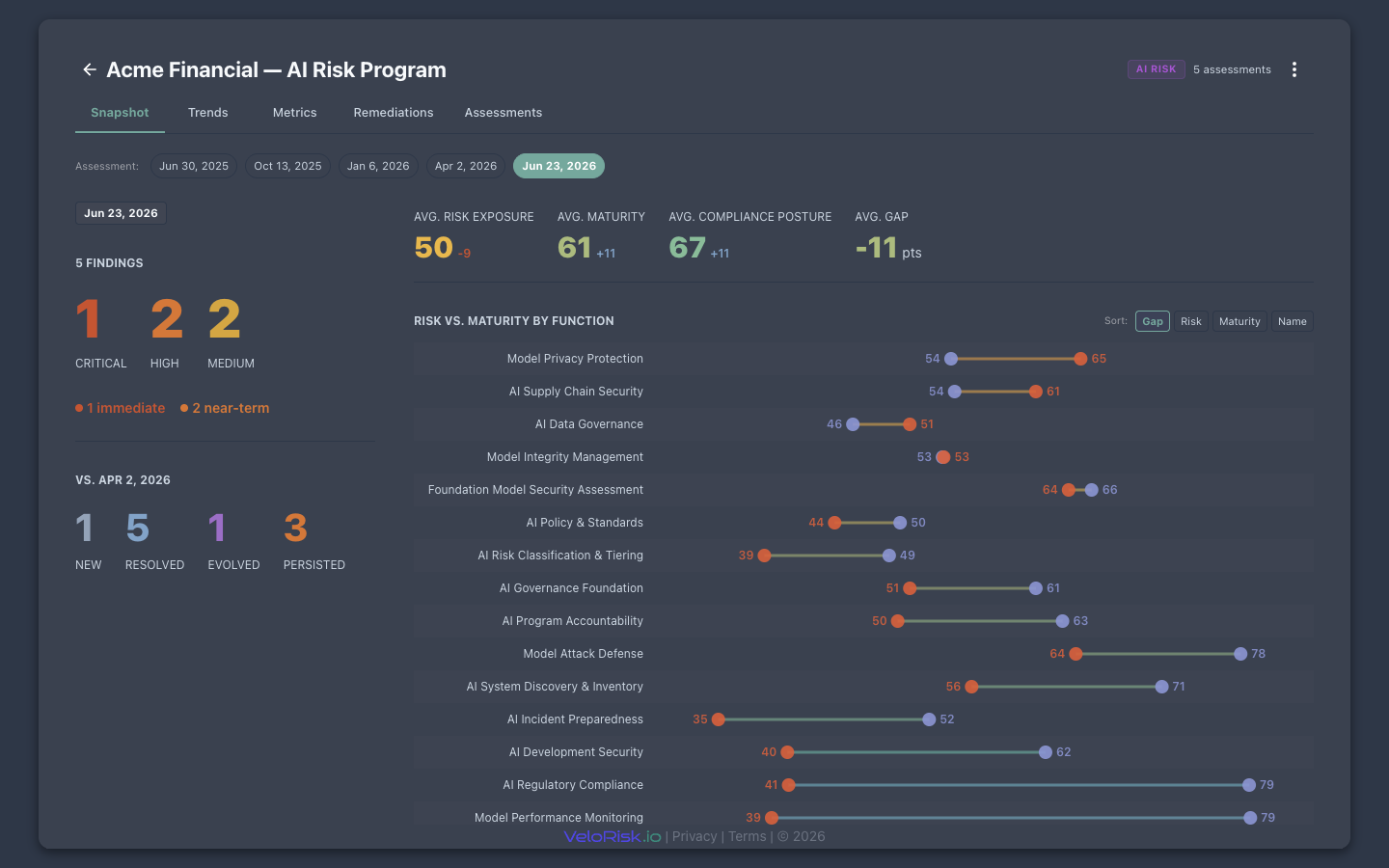Viewport: 1389px width, 868px height.
Task: Click the Avg. Gap value -11
Action: pos(877,248)
